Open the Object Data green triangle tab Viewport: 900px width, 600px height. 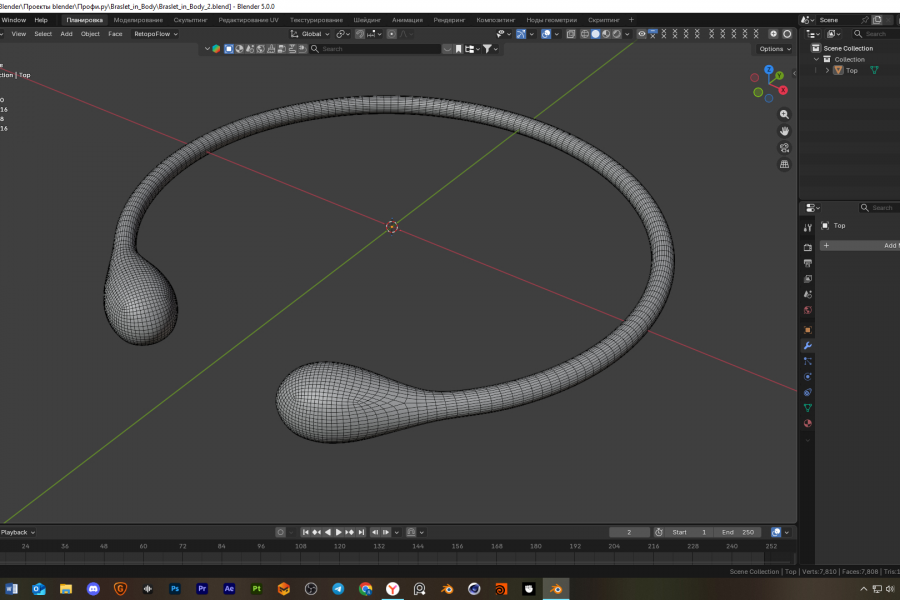(x=808, y=408)
